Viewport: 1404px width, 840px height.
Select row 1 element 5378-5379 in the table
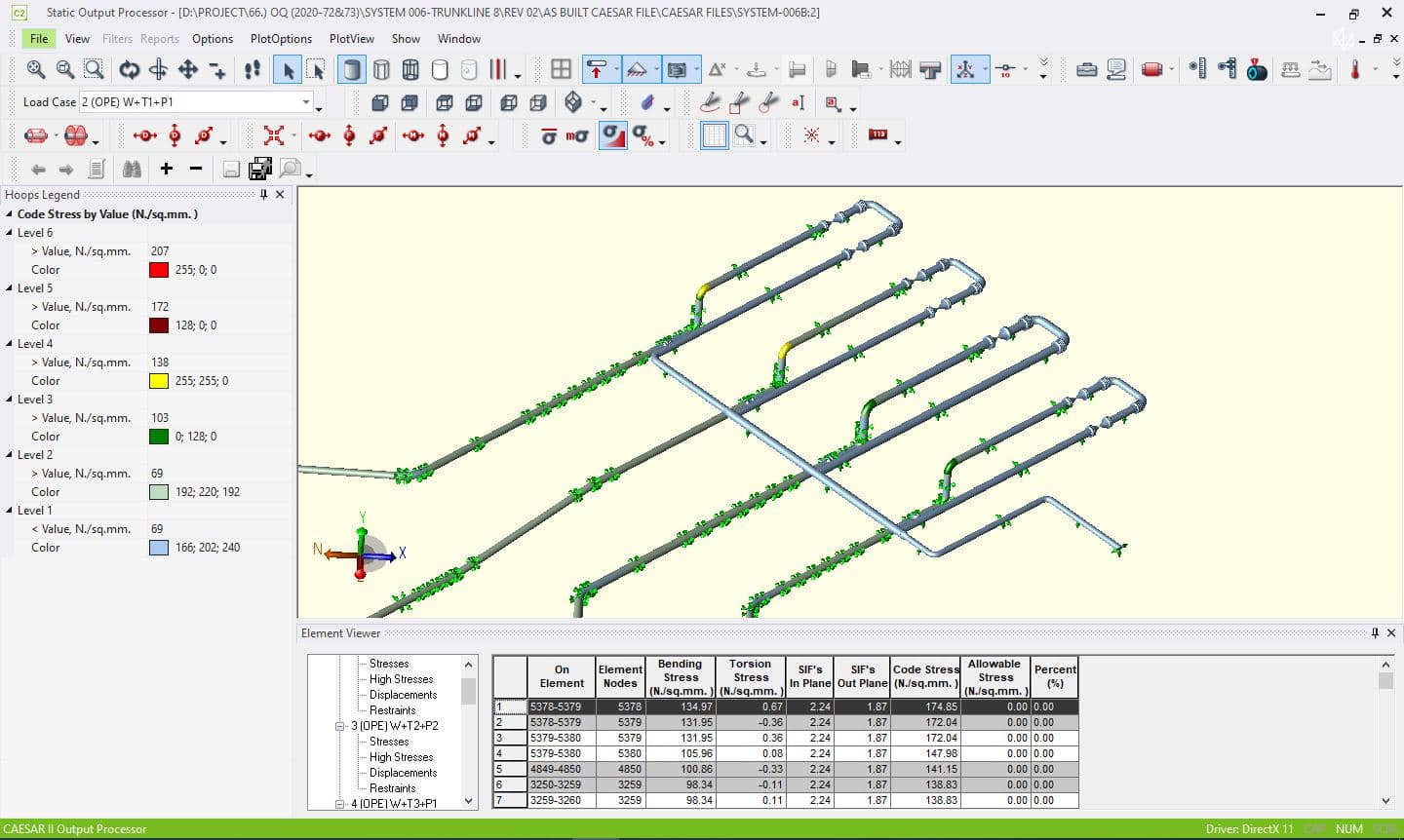(x=561, y=706)
